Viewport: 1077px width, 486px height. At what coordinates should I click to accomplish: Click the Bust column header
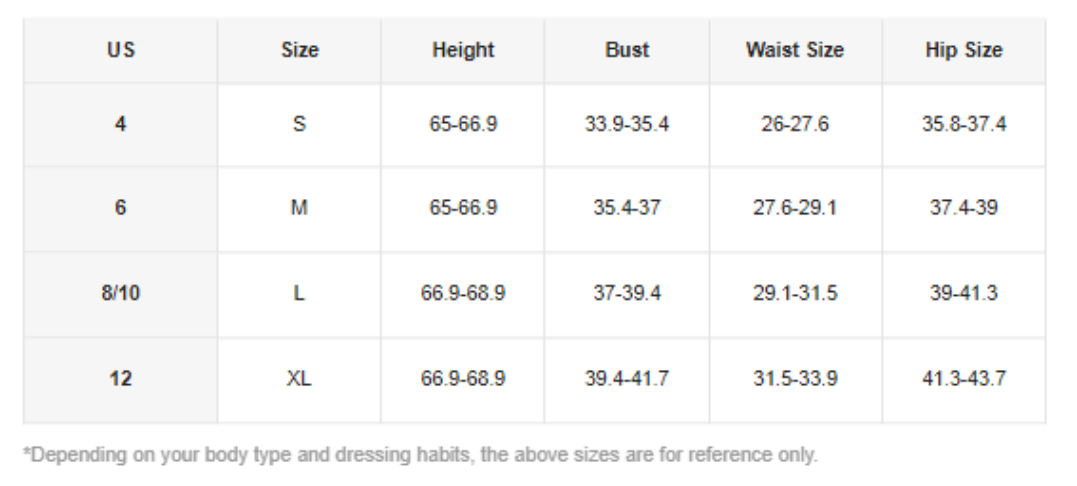coord(627,50)
